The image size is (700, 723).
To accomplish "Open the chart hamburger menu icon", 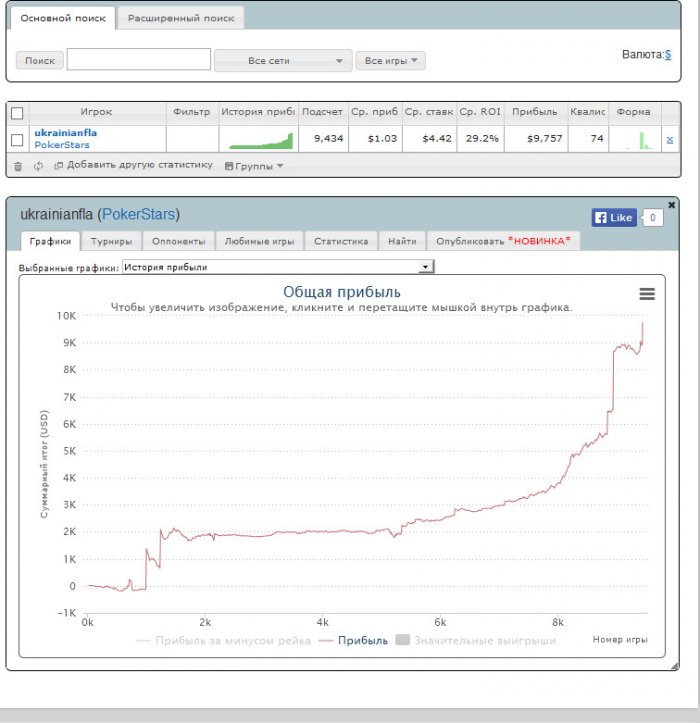I will 647,294.
